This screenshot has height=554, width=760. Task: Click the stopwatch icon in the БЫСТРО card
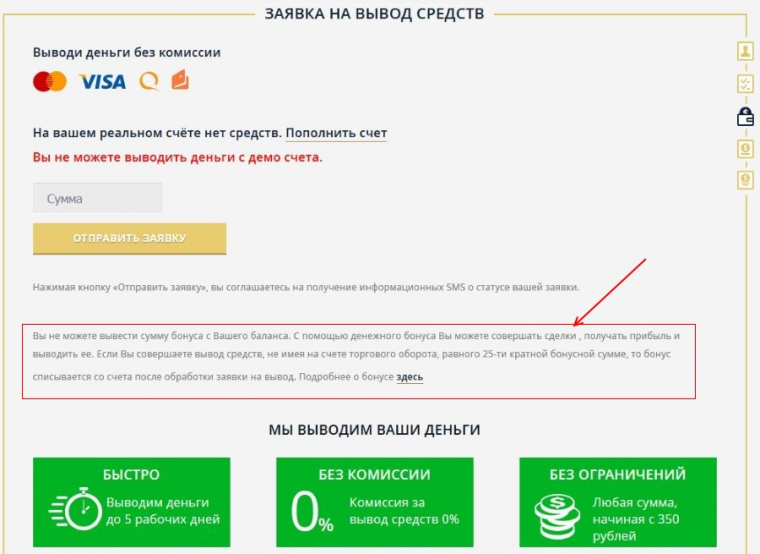[75, 508]
